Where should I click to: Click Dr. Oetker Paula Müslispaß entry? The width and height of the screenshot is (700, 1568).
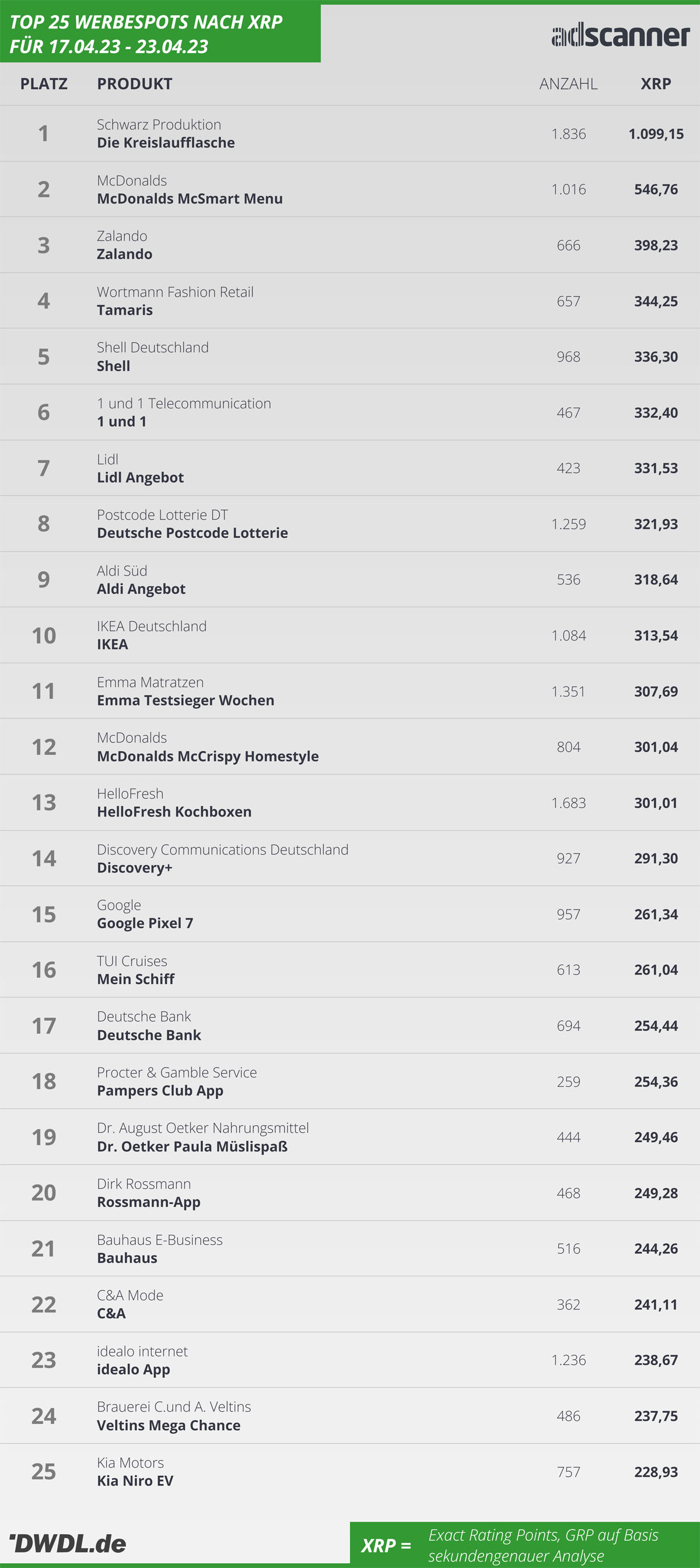(192, 1146)
